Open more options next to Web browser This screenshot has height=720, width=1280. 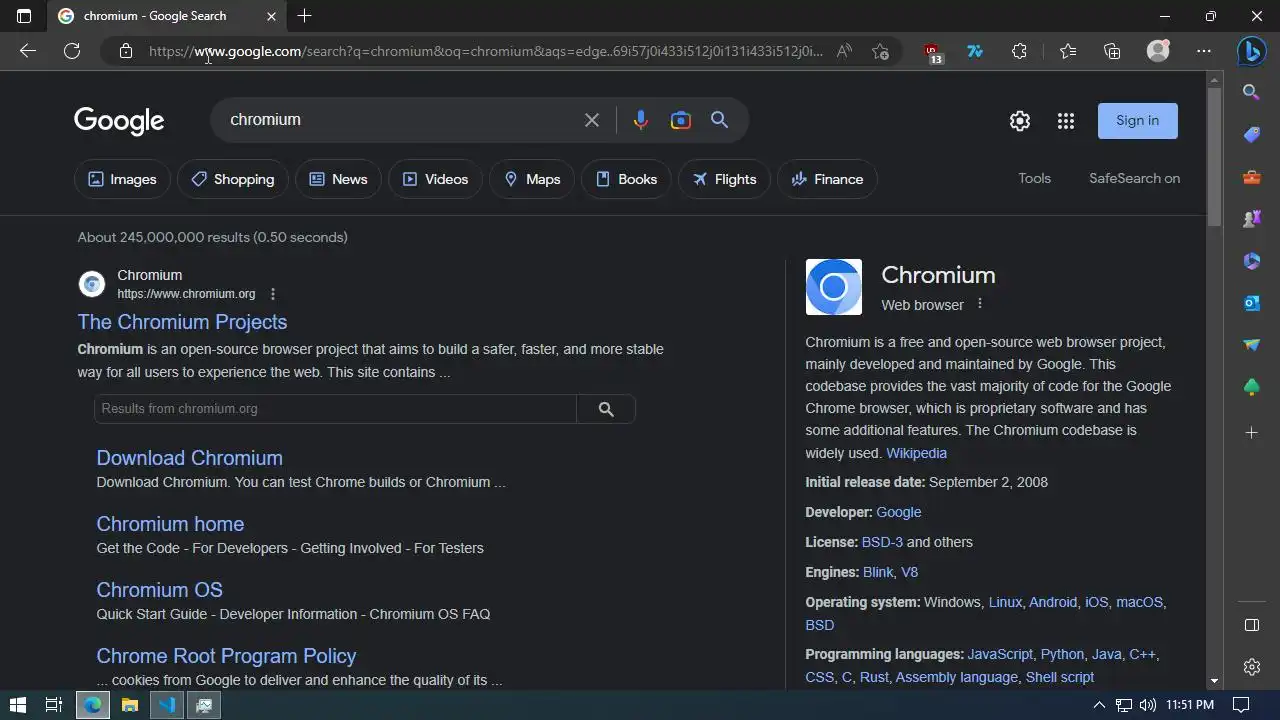[980, 304]
